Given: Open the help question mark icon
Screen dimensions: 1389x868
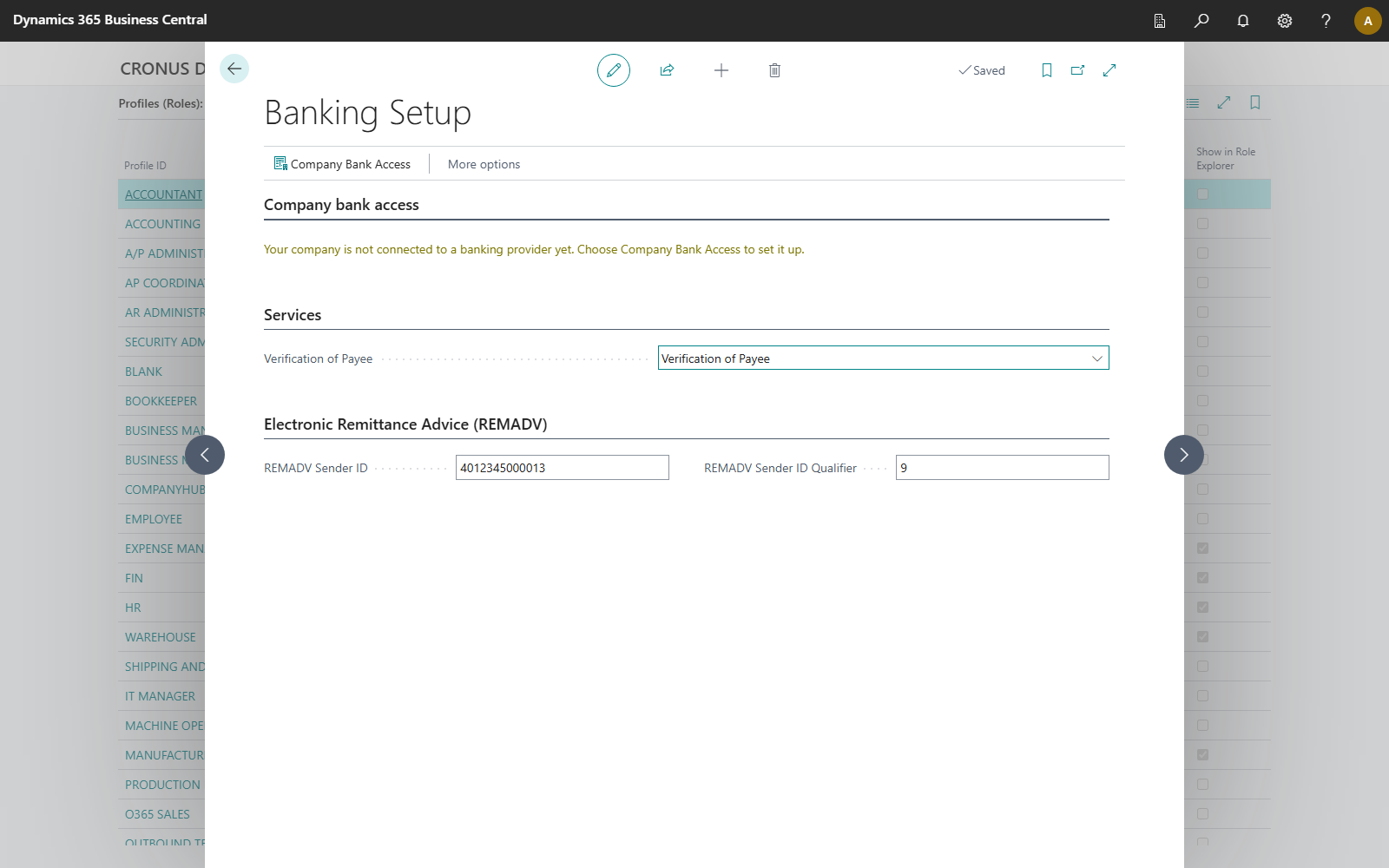Looking at the screenshot, I should pyautogui.click(x=1326, y=21).
